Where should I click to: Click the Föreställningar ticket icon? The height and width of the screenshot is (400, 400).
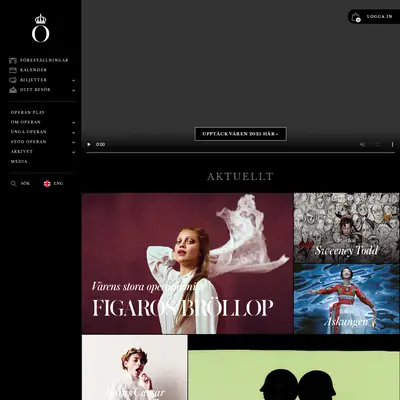[13, 60]
